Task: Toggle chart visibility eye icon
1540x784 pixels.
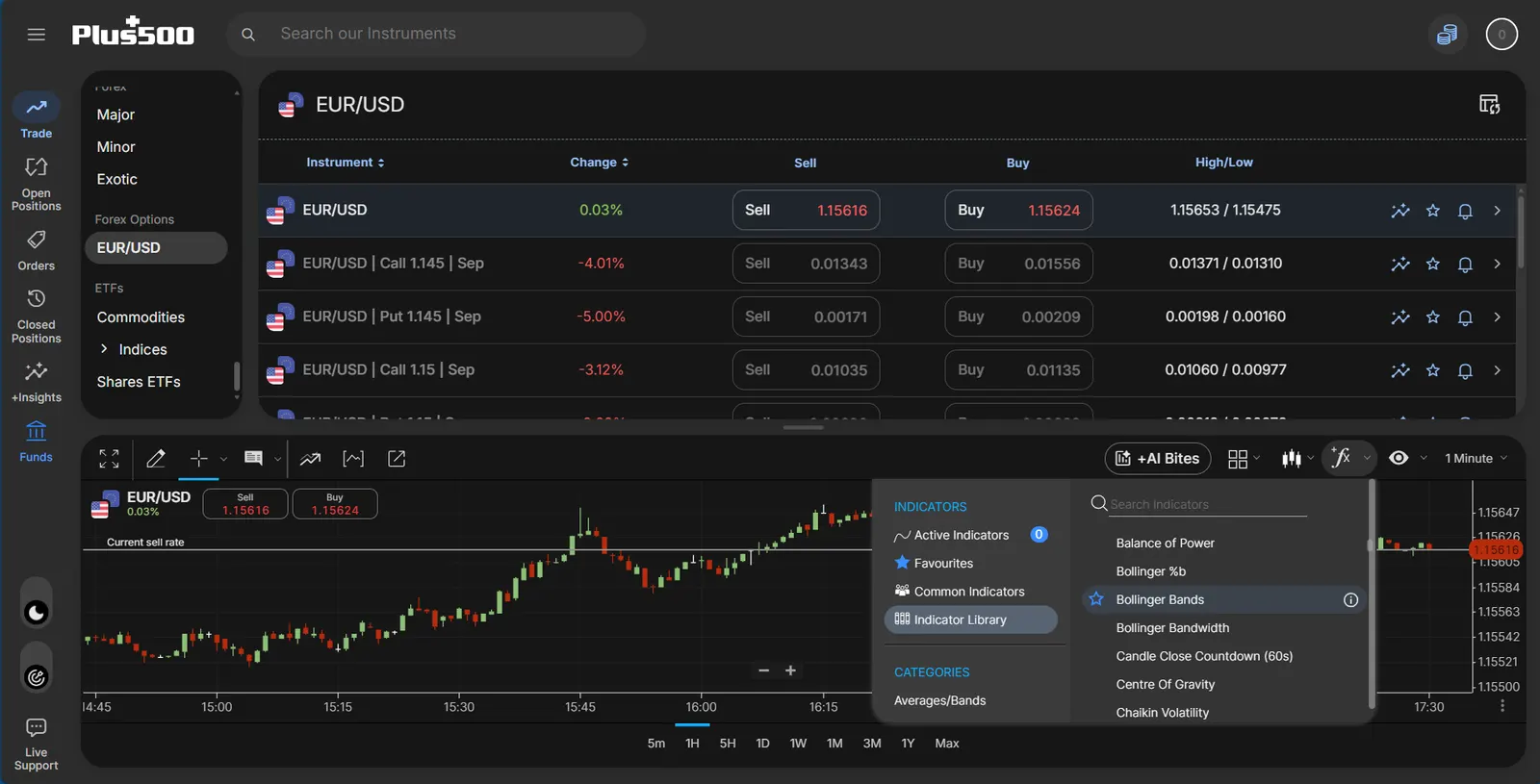Action: point(1399,458)
